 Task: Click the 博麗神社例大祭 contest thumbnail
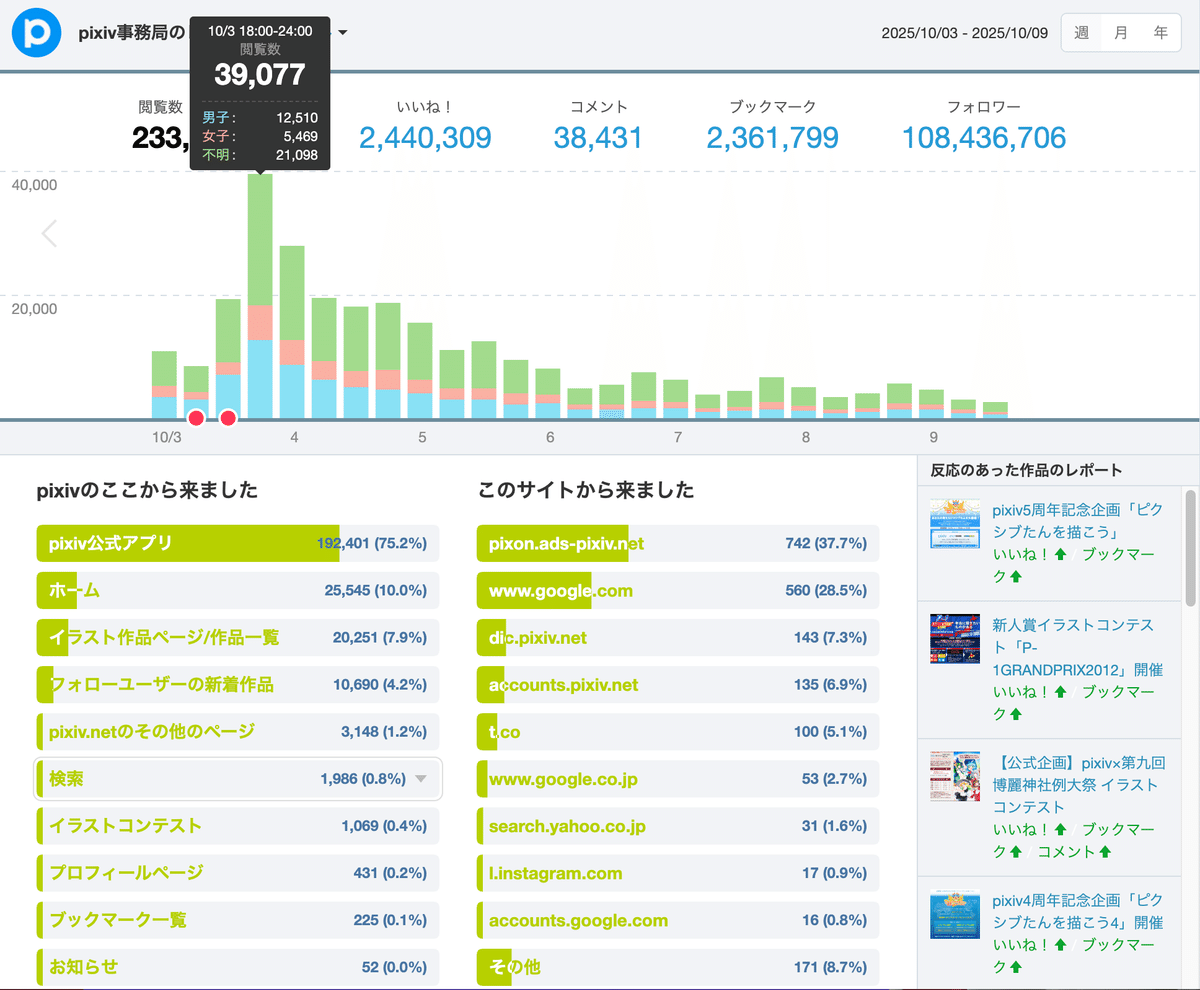point(955,777)
